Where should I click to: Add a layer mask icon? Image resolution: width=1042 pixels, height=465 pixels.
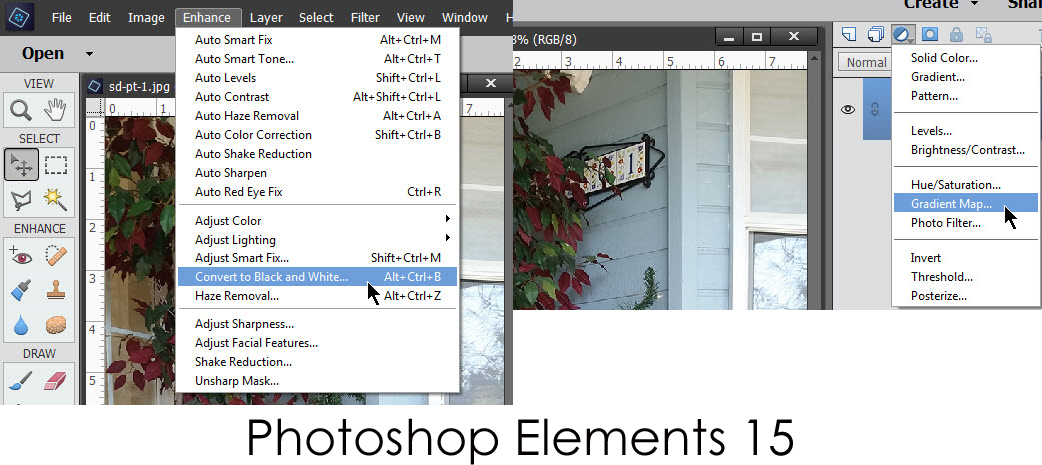click(930, 35)
